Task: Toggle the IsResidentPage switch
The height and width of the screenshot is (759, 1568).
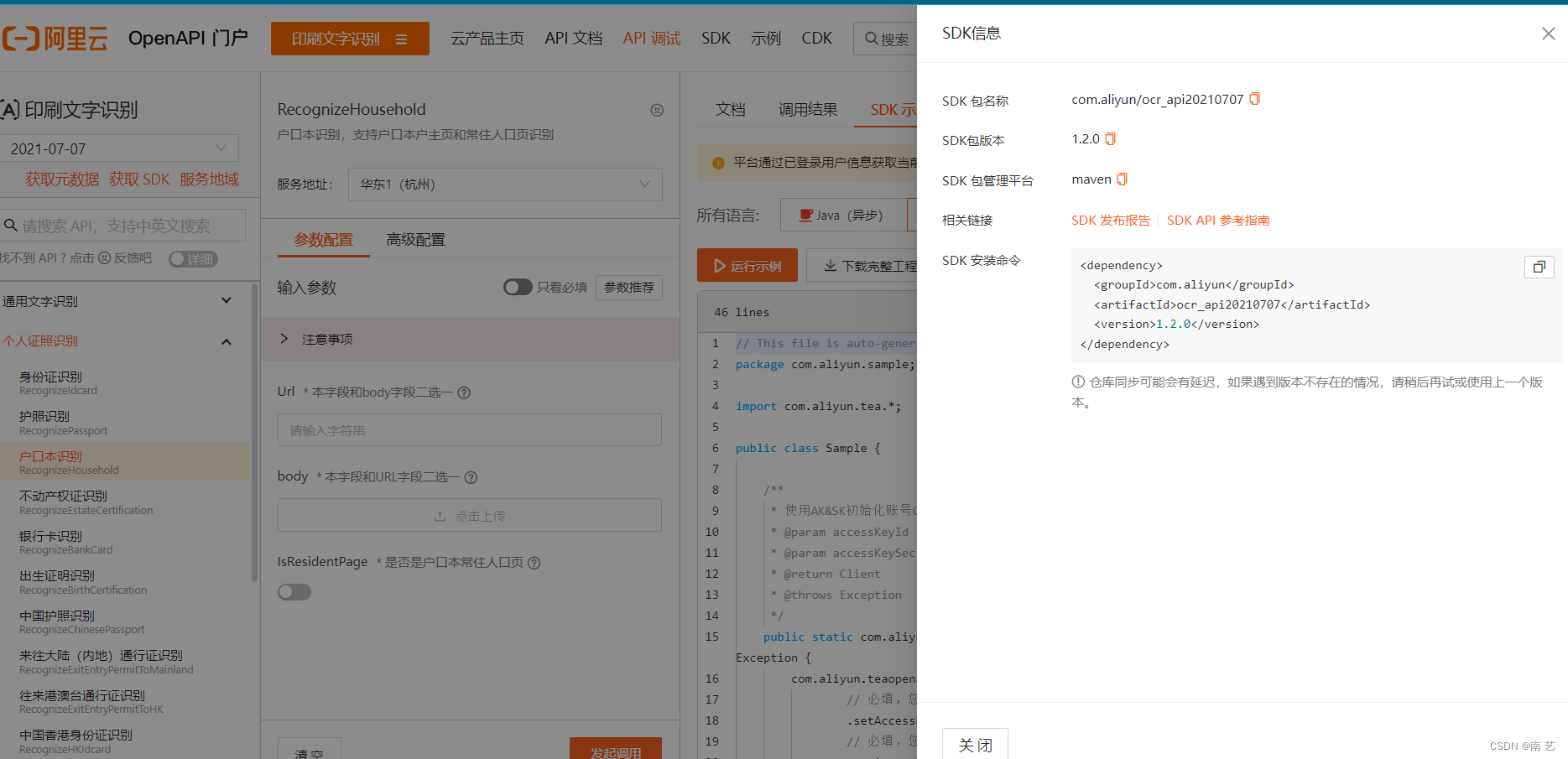Action: coord(294,592)
